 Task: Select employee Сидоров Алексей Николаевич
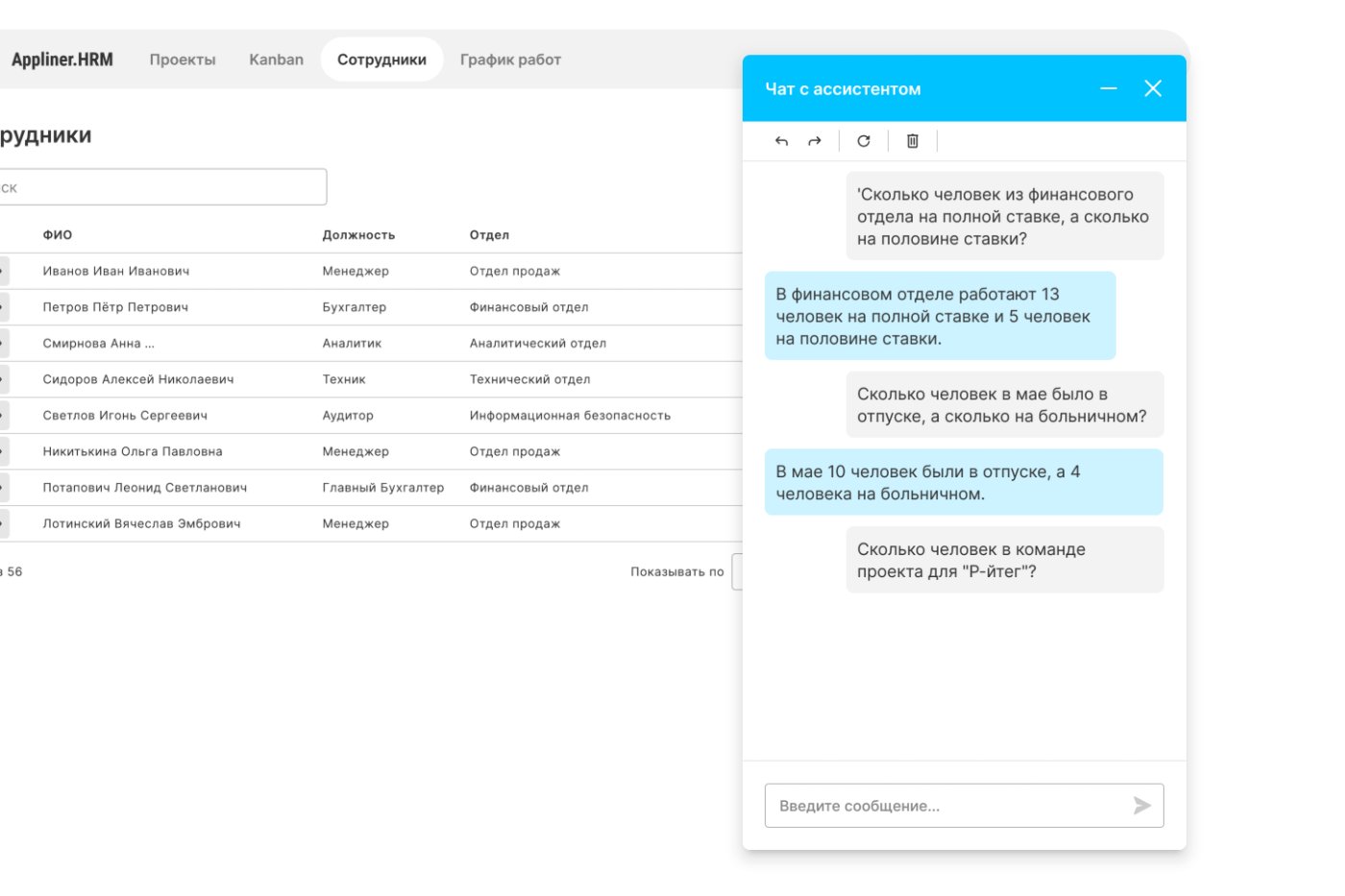pyautogui.click(x=138, y=379)
